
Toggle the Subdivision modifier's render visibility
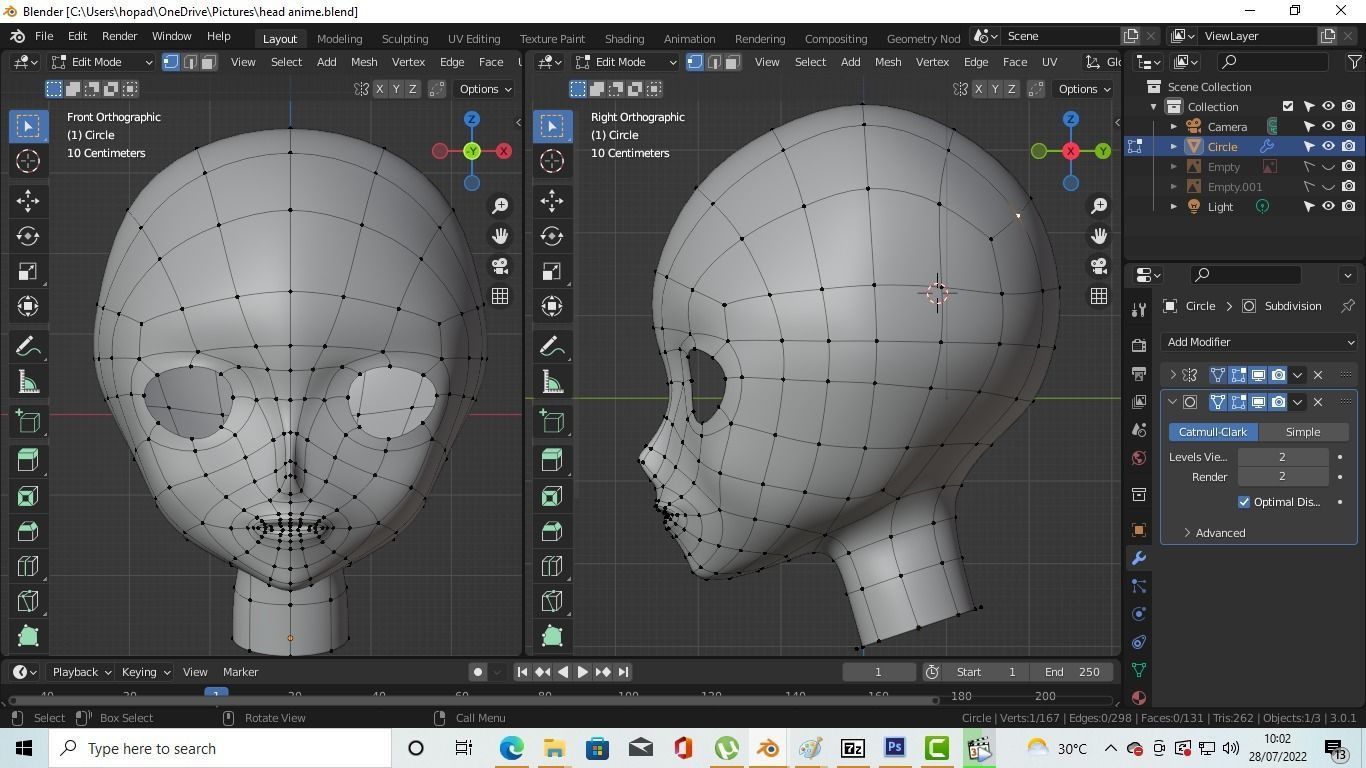1278,401
